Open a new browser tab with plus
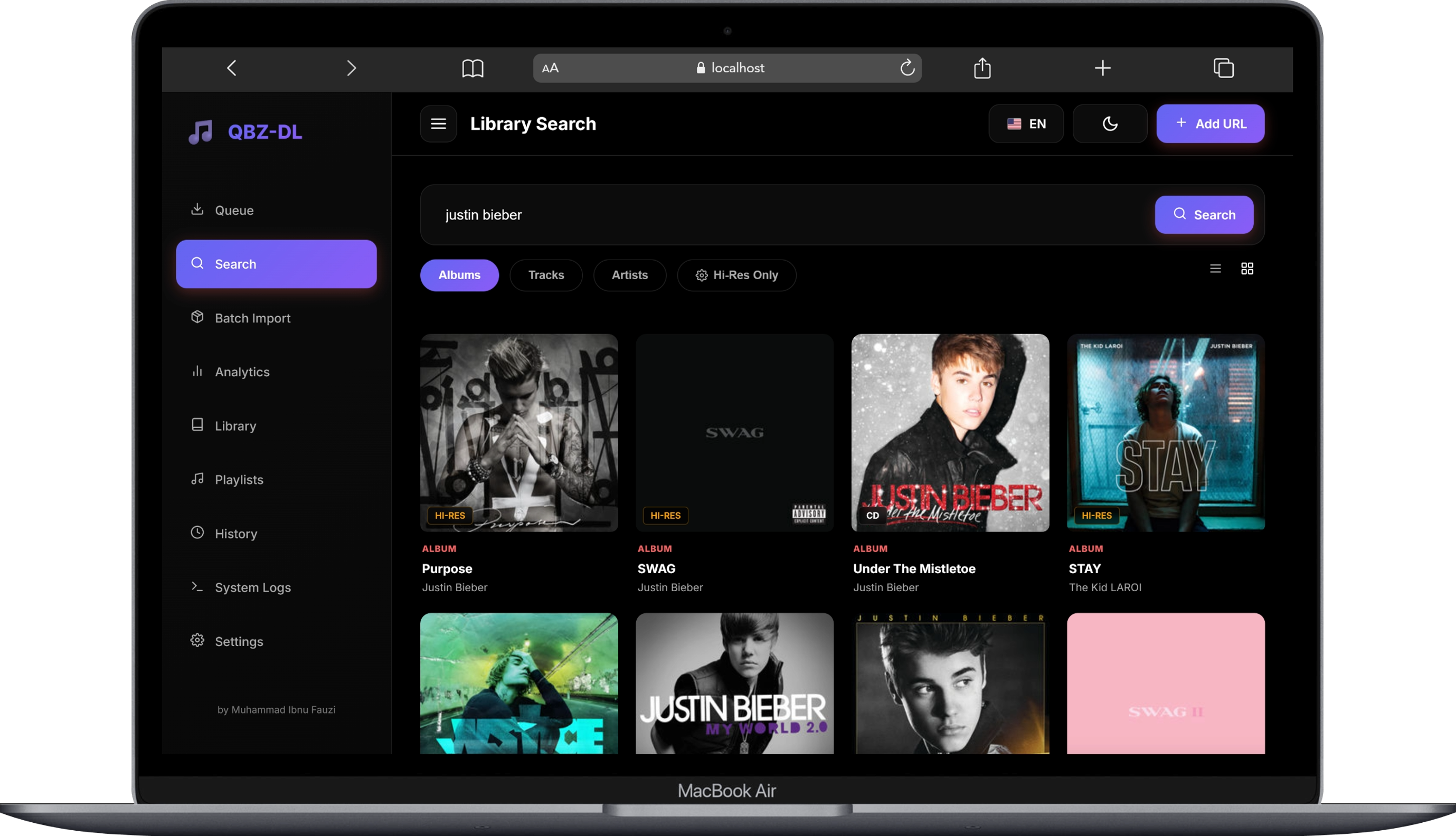Image resolution: width=1456 pixels, height=836 pixels. [x=1102, y=68]
